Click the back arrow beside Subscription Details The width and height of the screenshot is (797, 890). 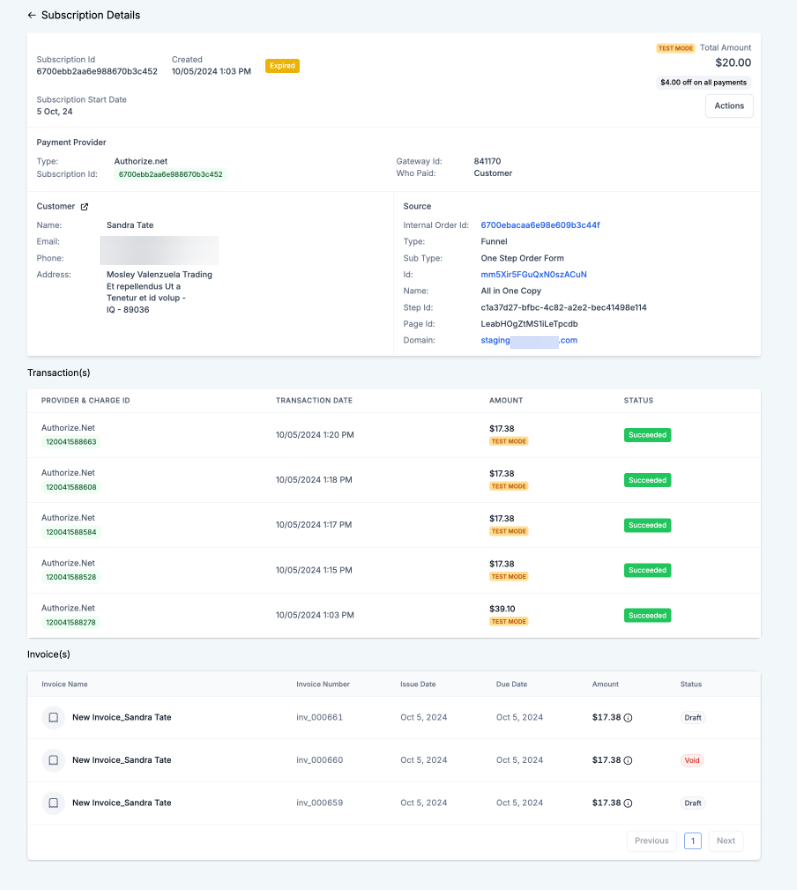pos(32,16)
